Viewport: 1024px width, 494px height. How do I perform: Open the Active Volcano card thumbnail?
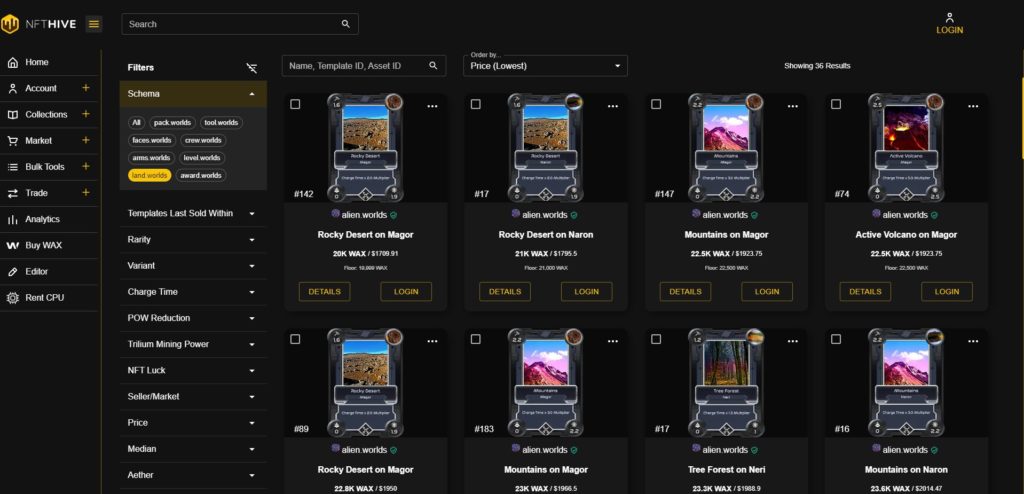906,148
